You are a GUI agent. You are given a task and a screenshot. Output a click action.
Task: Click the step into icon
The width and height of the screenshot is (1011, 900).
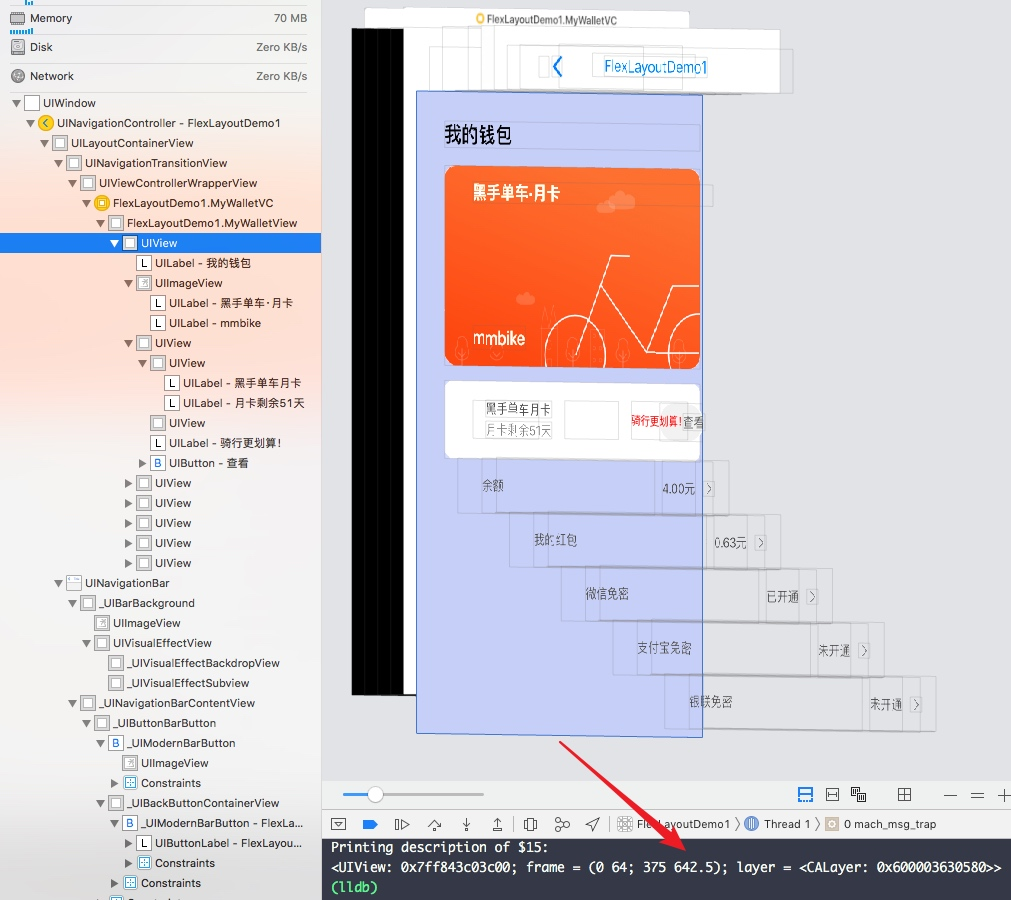(x=466, y=824)
